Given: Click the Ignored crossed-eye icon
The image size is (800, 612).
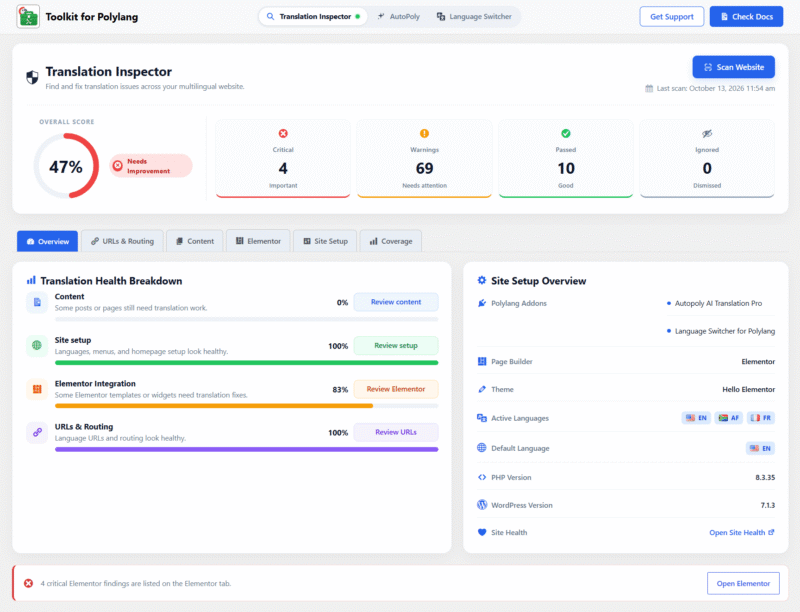Looking at the screenshot, I should [x=707, y=134].
